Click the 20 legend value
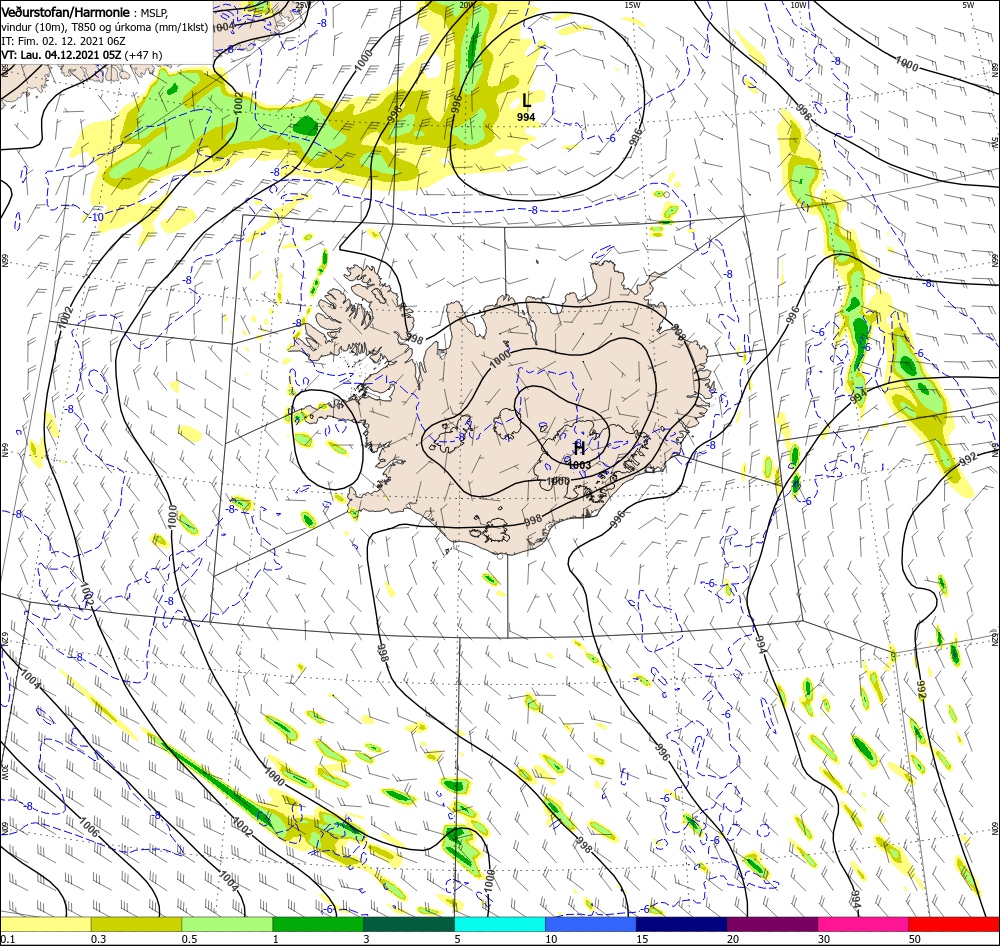 point(733,939)
